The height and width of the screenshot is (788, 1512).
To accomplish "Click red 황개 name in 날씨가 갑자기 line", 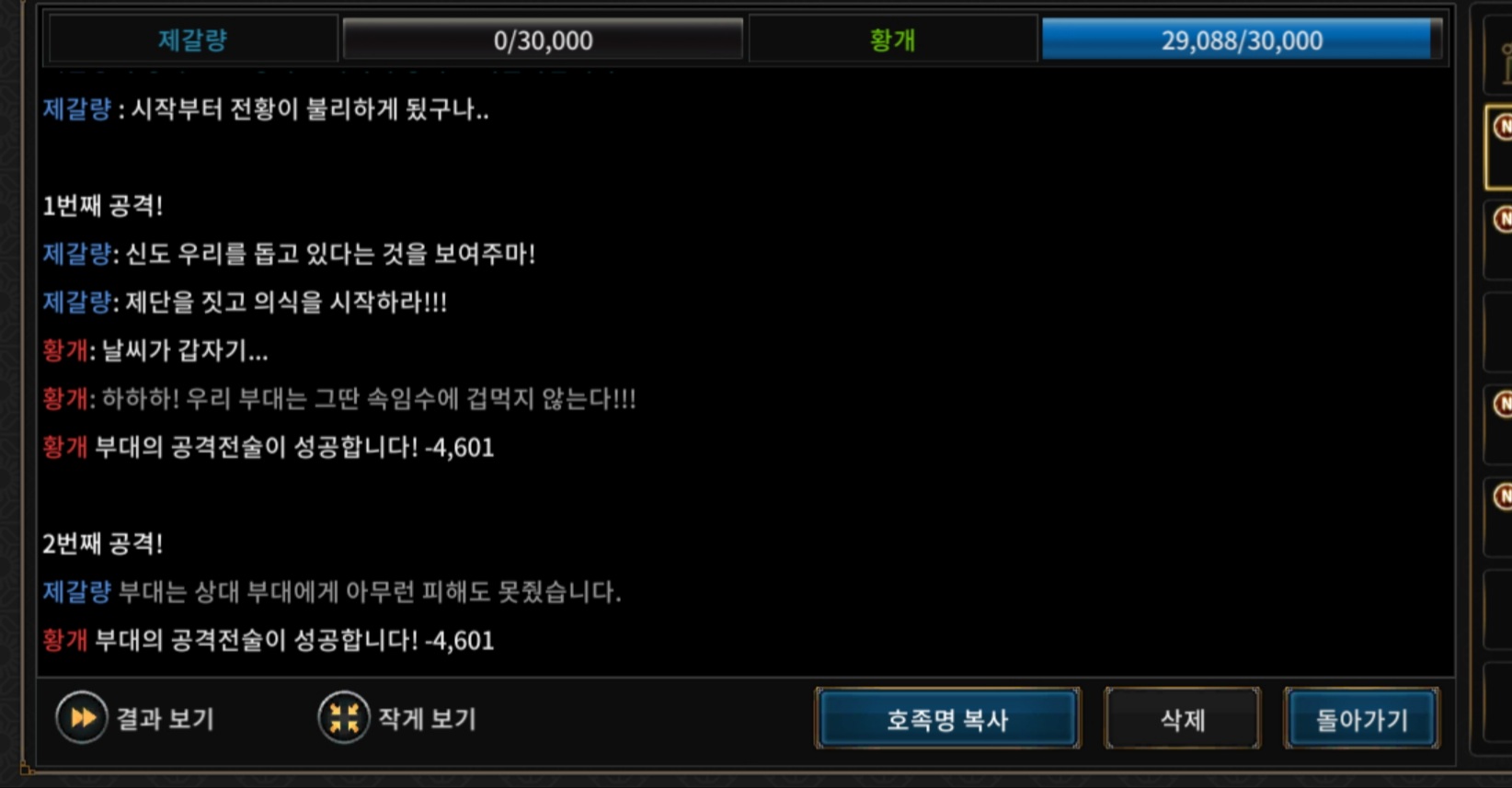I will pyautogui.click(x=64, y=350).
